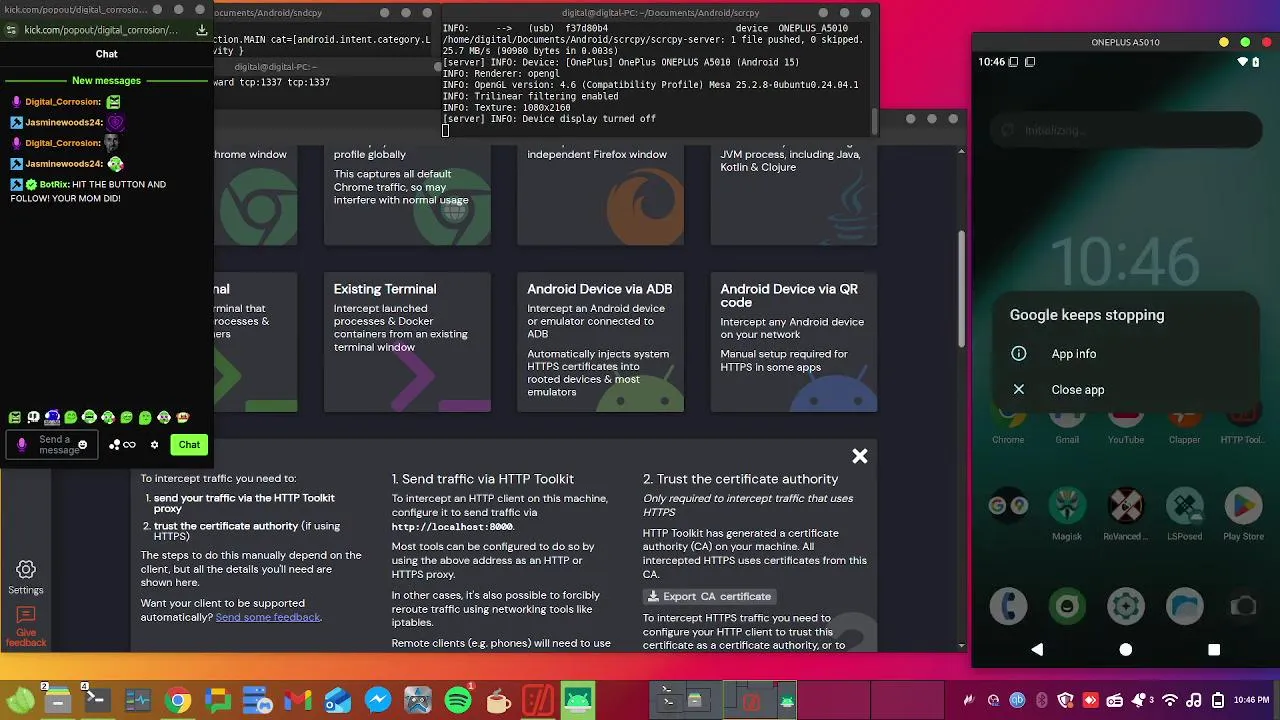Image resolution: width=1280 pixels, height=720 pixels.
Task: Open chat settings gear icon
Action: (154, 445)
